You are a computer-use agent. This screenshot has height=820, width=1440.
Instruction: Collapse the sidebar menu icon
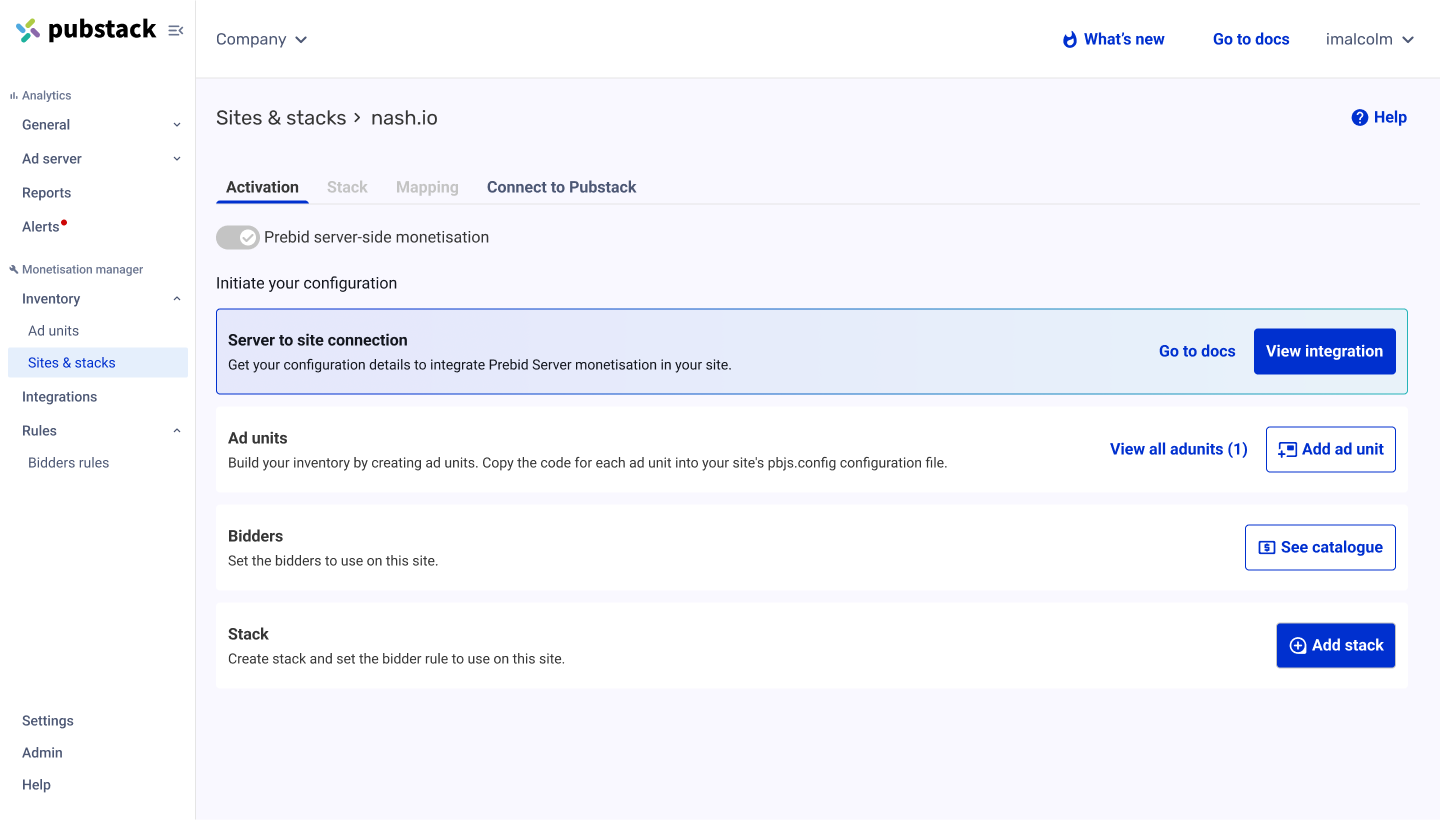point(176,31)
